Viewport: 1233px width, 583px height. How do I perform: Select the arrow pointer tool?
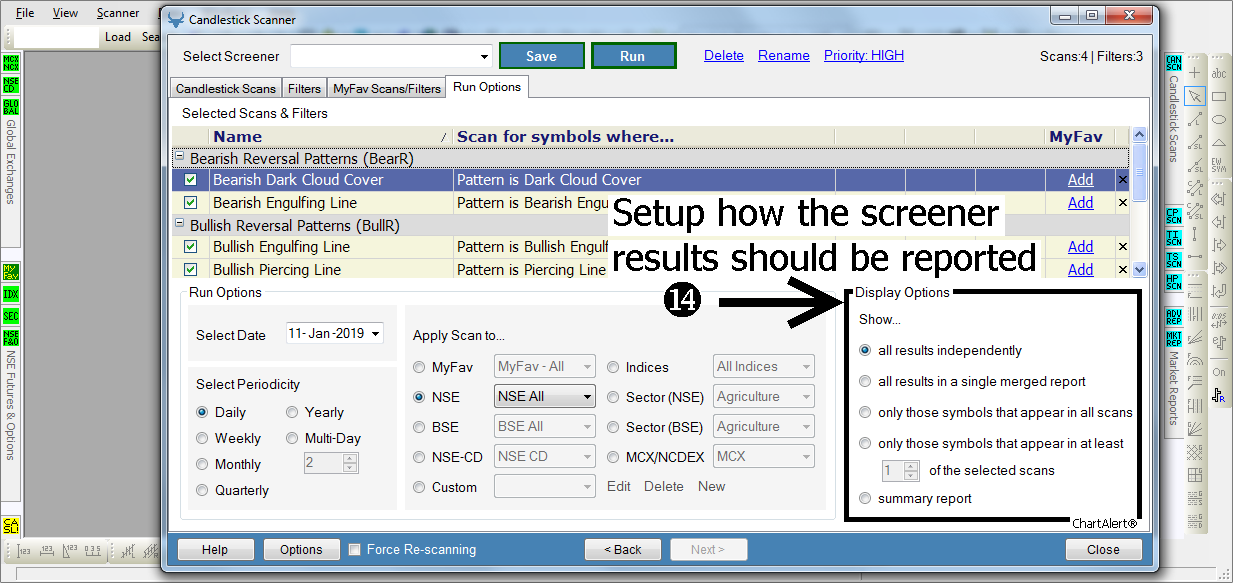1195,96
